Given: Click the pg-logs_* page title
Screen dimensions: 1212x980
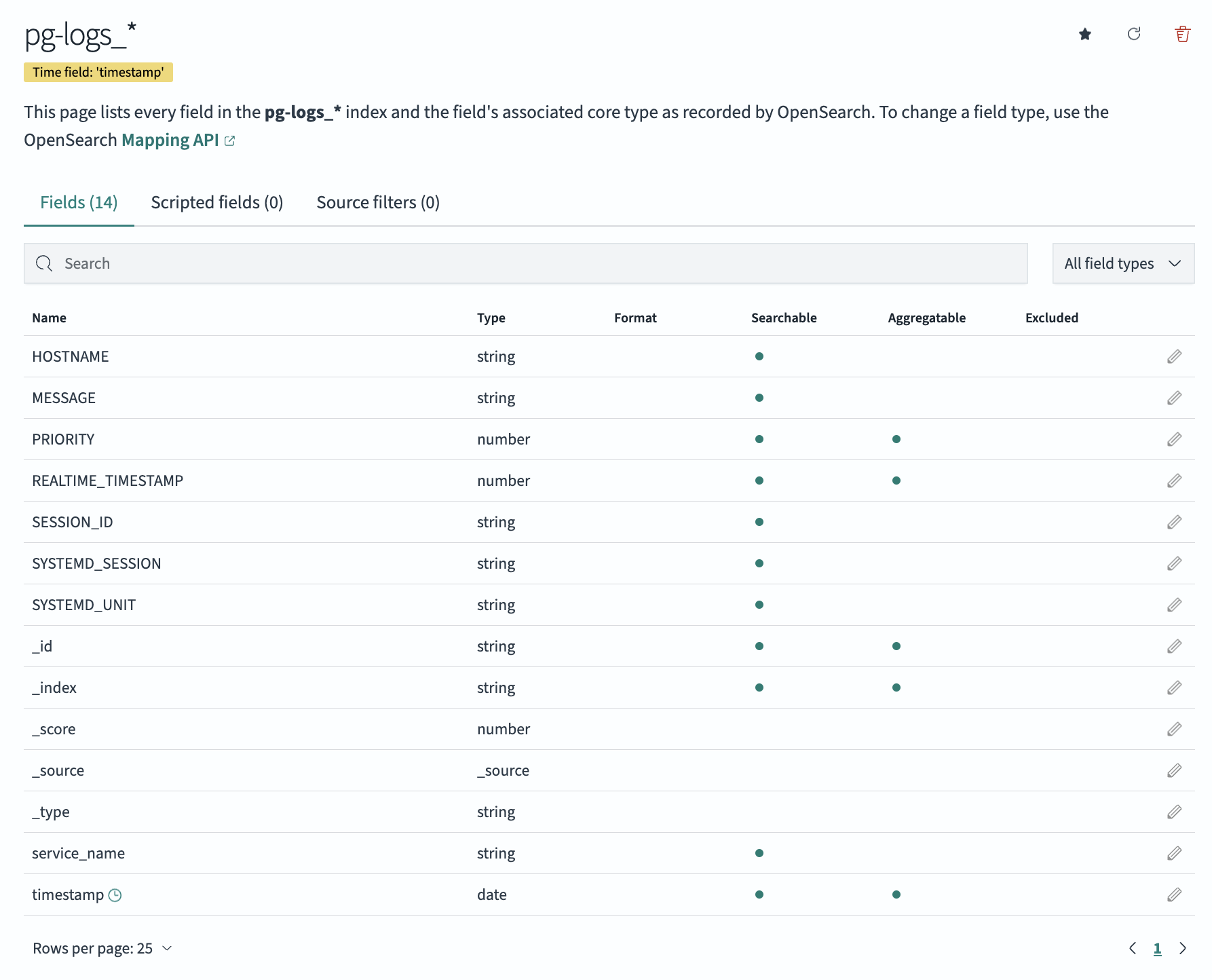Looking at the screenshot, I should (x=81, y=35).
